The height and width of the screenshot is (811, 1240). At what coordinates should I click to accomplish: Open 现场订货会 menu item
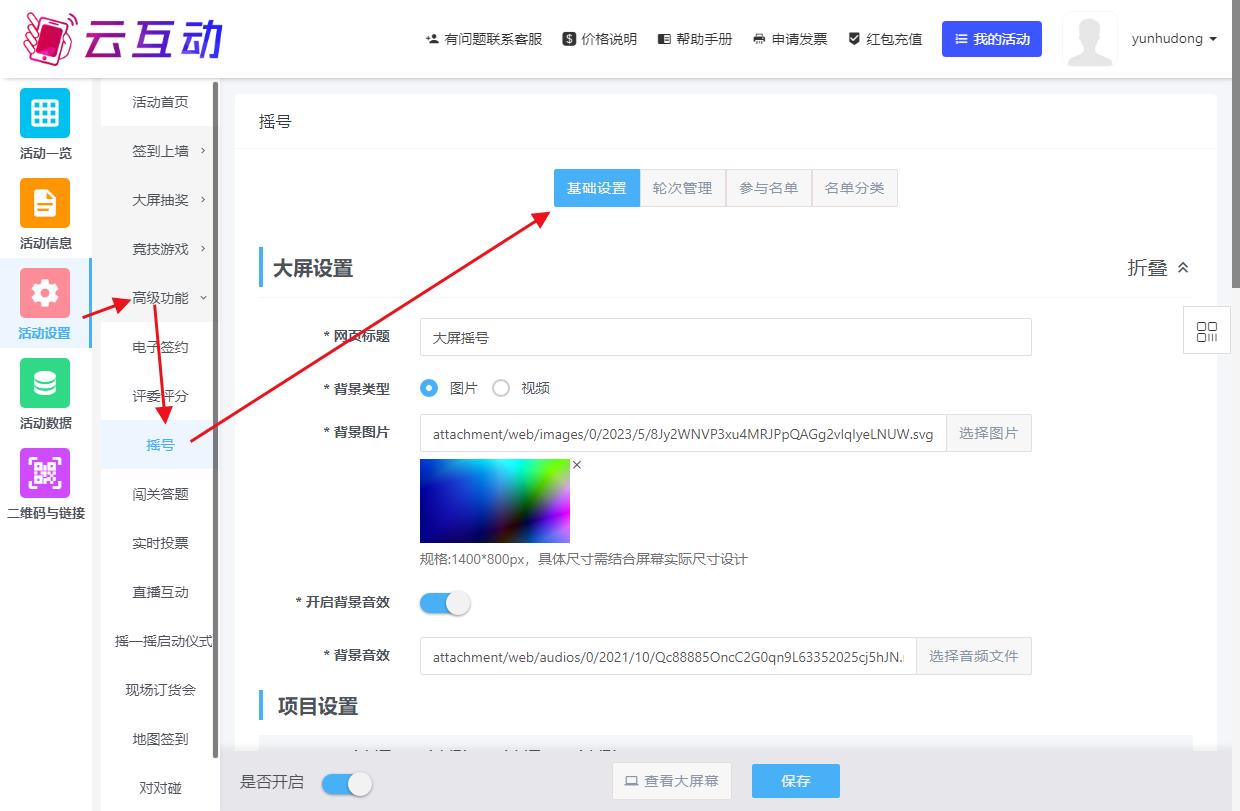[x=160, y=690]
